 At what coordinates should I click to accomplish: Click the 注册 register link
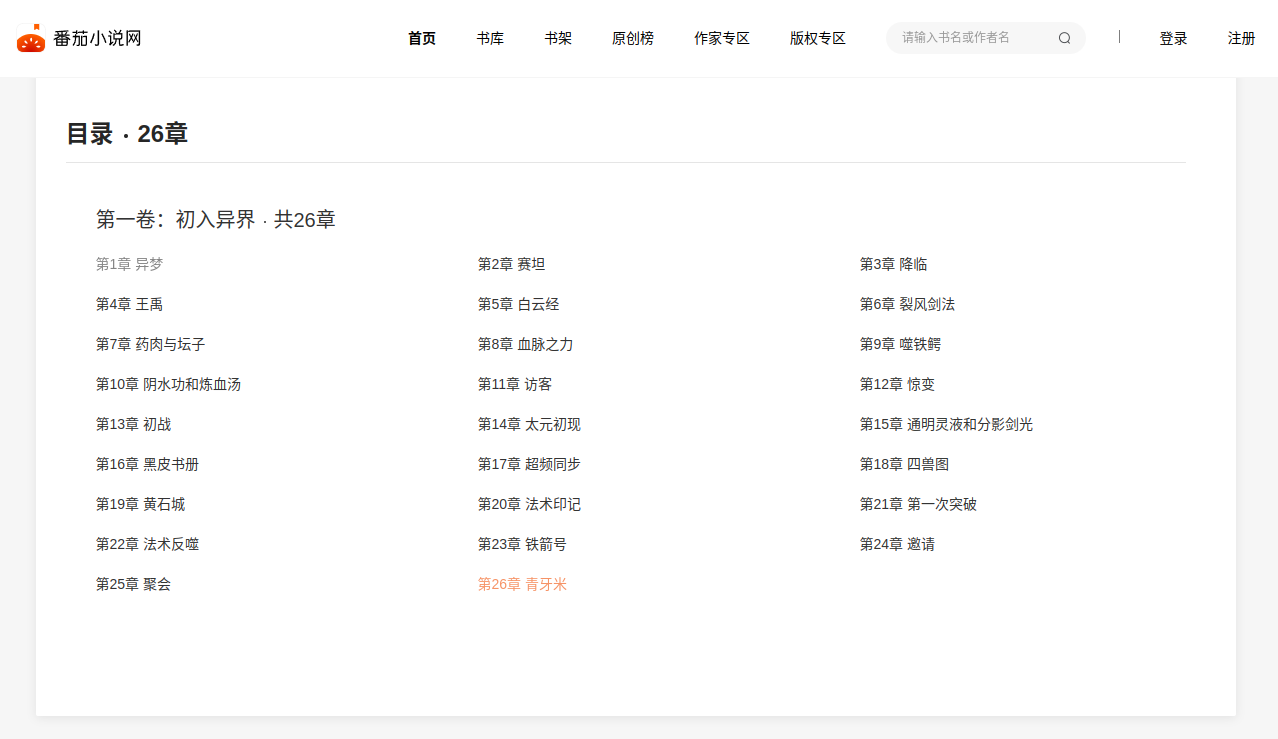point(1241,38)
